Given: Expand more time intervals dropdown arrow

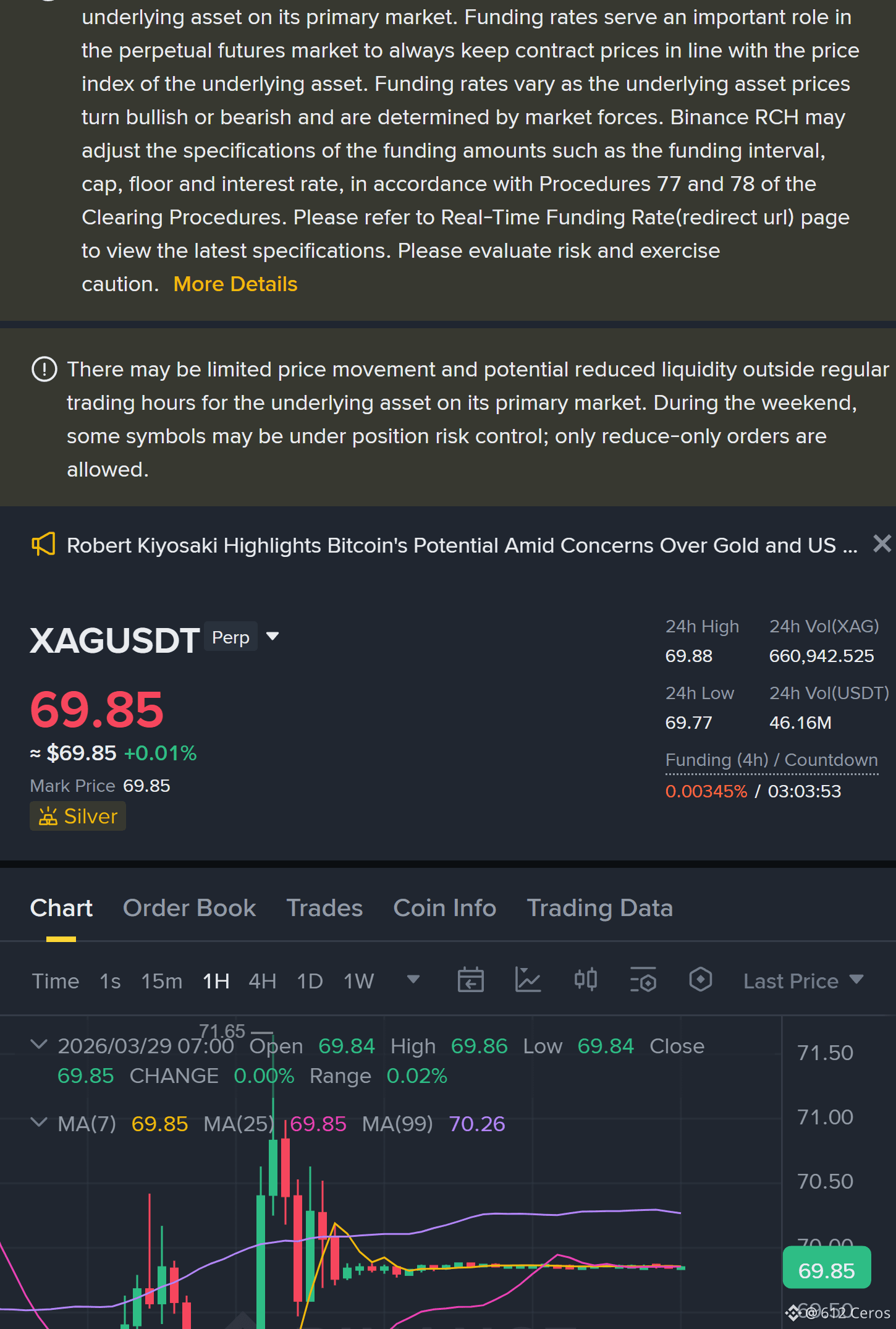Looking at the screenshot, I should point(413,979).
